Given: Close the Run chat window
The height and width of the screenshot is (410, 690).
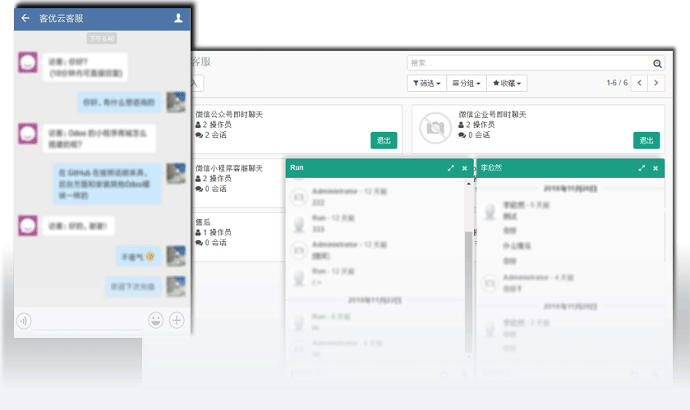Looking at the screenshot, I should click(x=464, y=169).
